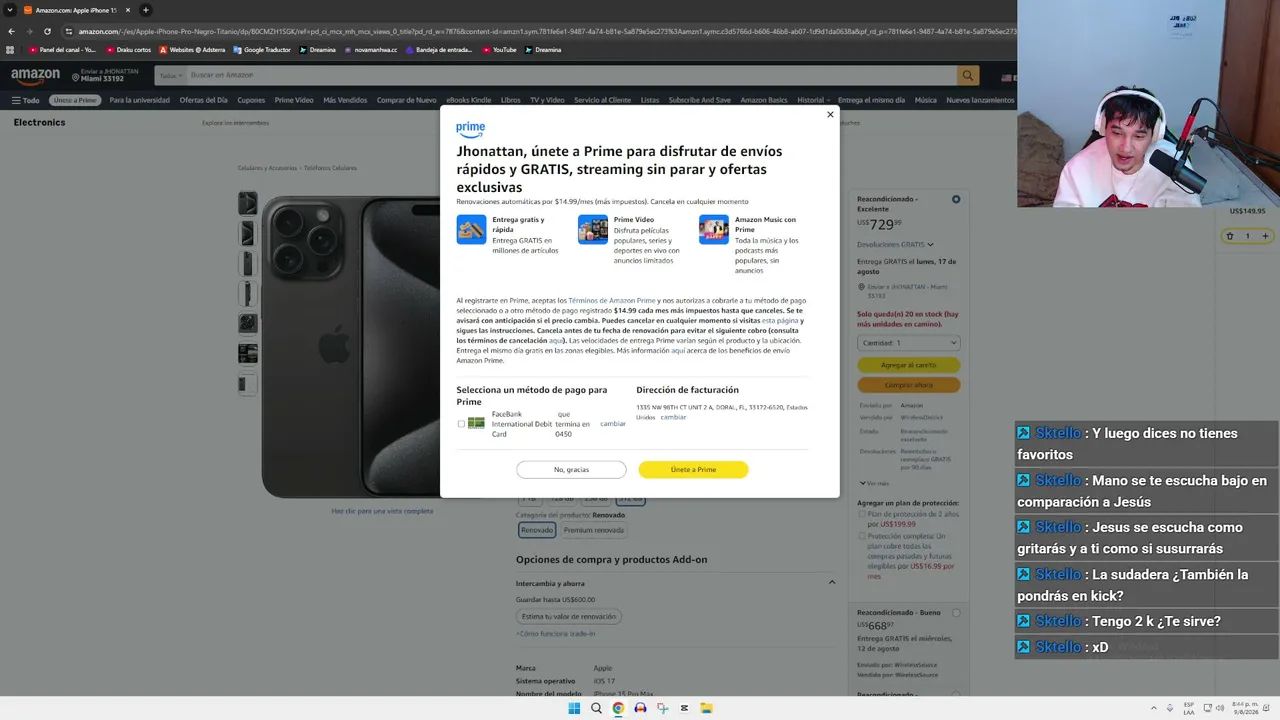Click the cart trash delete icon

(1230, 236)
